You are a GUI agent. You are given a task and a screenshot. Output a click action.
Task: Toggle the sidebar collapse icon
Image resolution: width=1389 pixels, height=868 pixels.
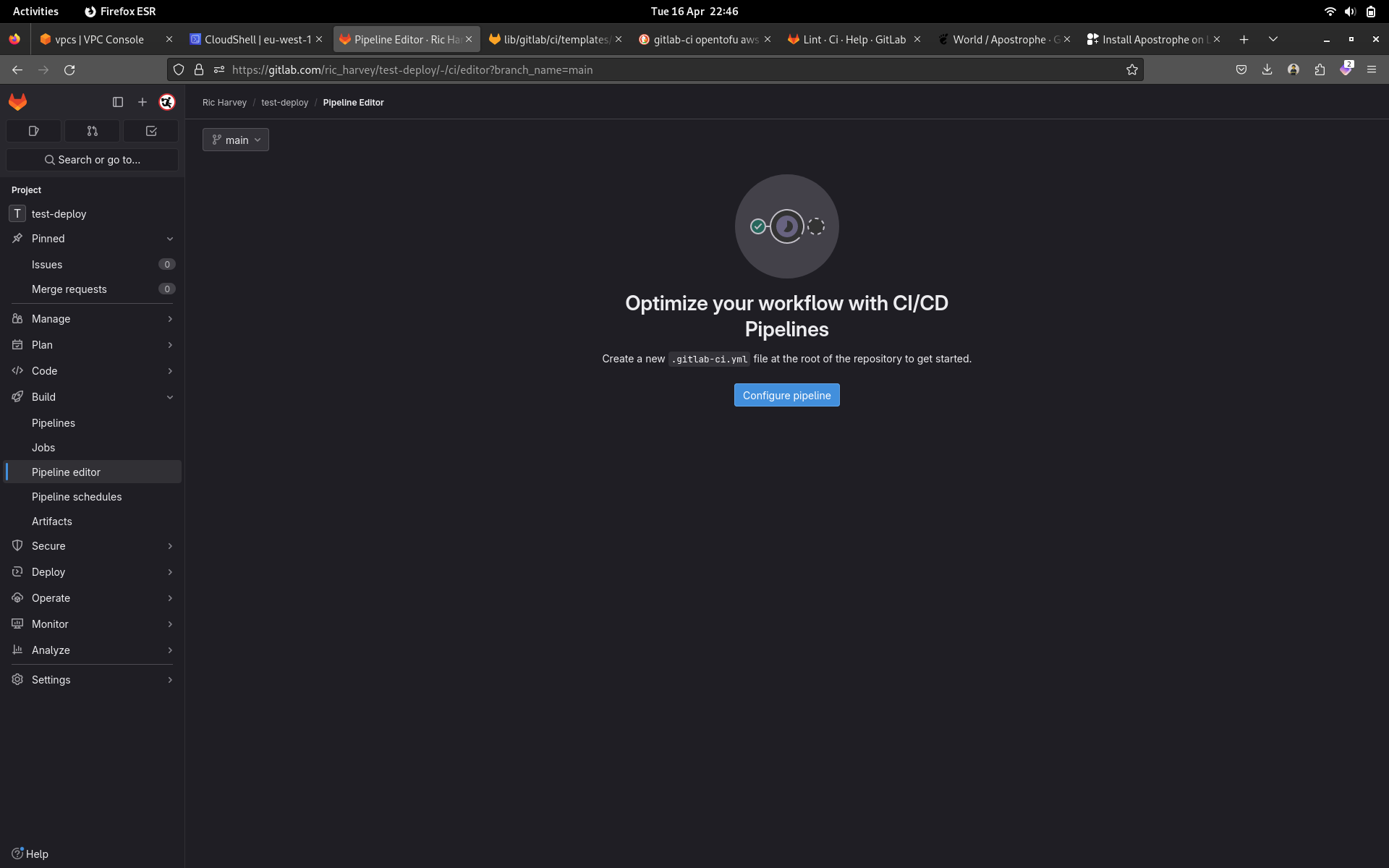(x=118, y=101)
